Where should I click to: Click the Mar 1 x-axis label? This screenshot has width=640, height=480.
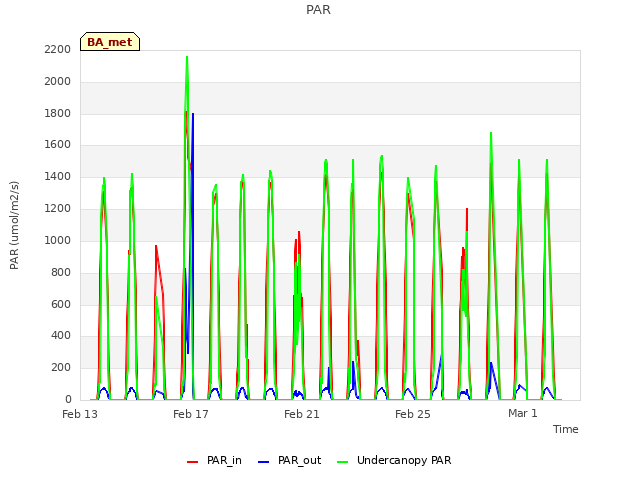pyautogui.click(x=523, y=413)
